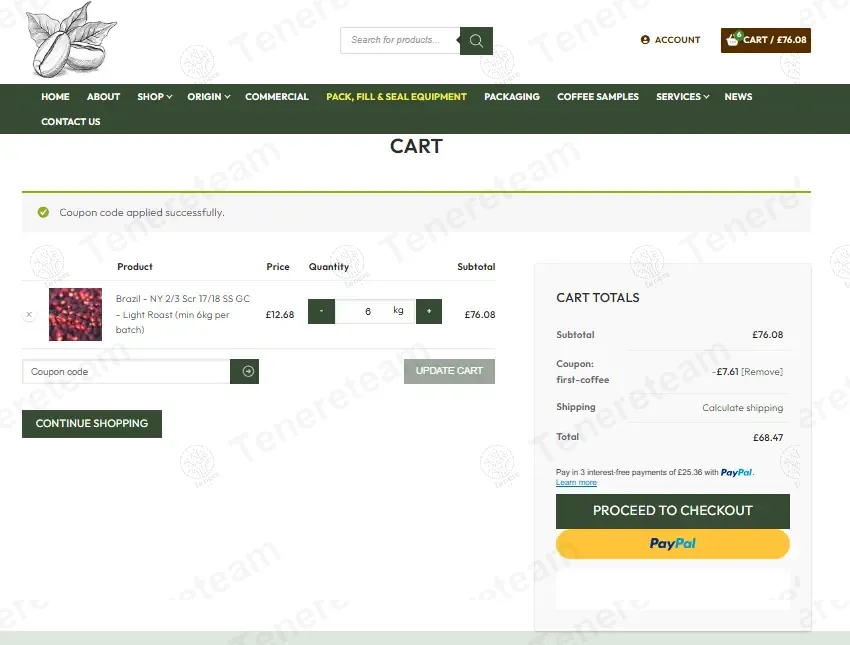Increase quantity with the plus button
The height and width of the screenshot is (645, 850).
coord(429,311)
